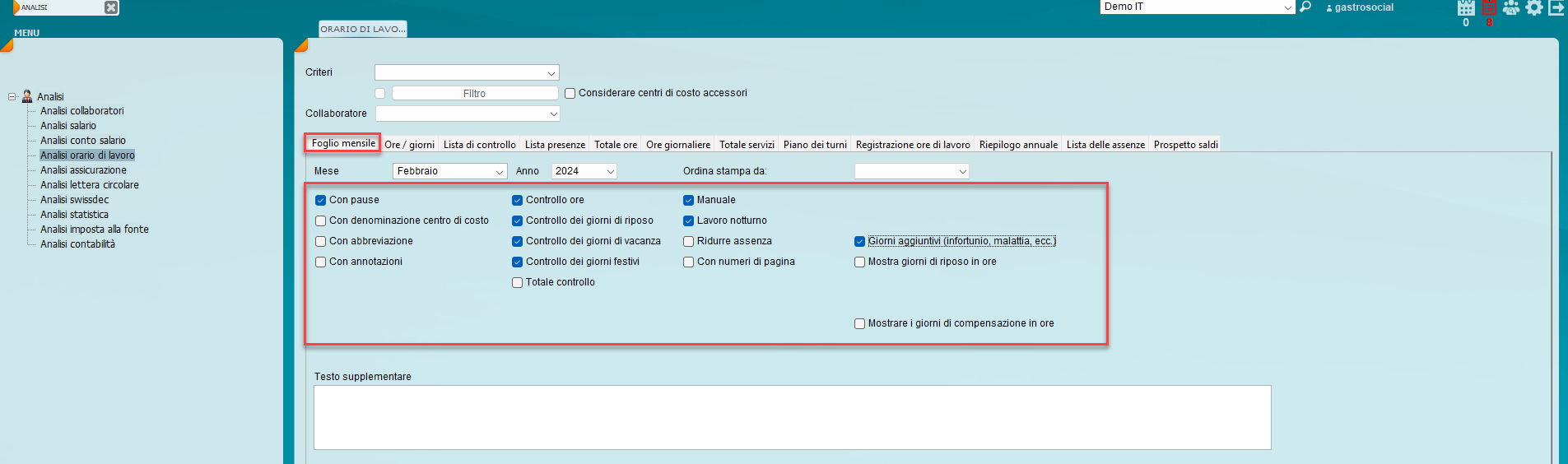
Task: Select the Riepilogo annuale tab
Action: pos(1018,145)
